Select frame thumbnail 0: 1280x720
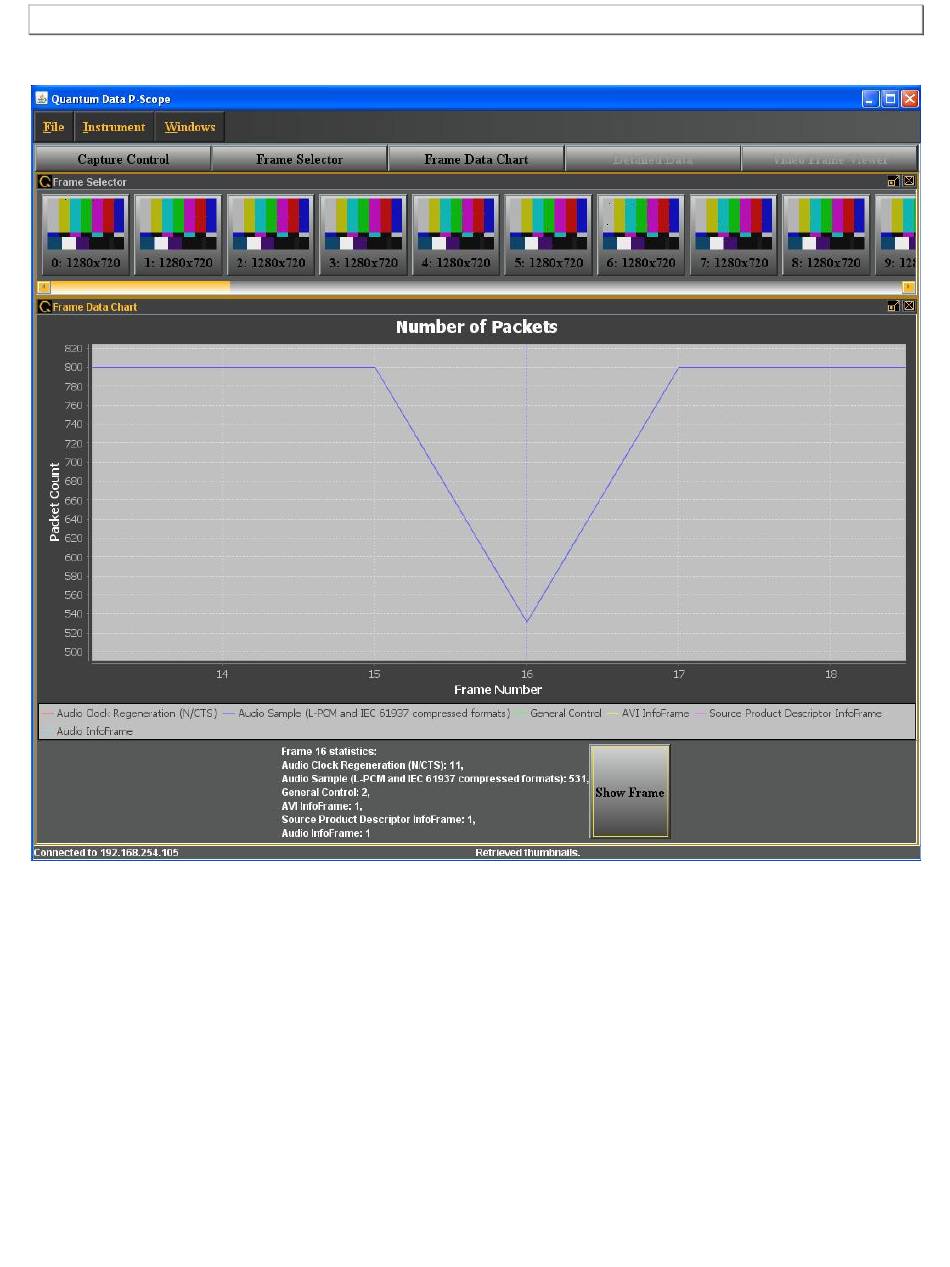Viewport: 950px width, 1267px height. pyautogui.click(x=85, y=234)
